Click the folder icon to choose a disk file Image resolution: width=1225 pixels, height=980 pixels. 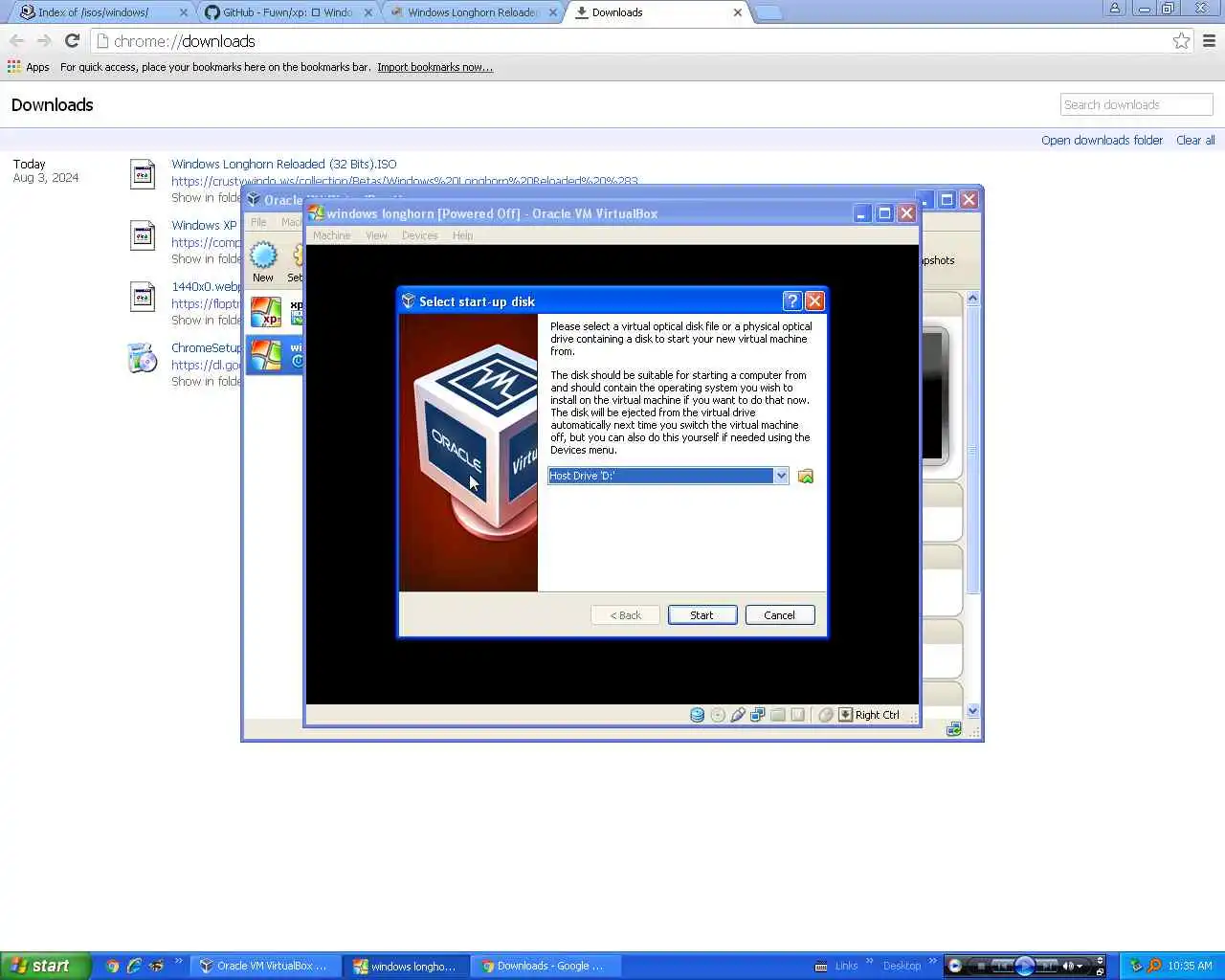pyautogui.click(x=806, y=477)
